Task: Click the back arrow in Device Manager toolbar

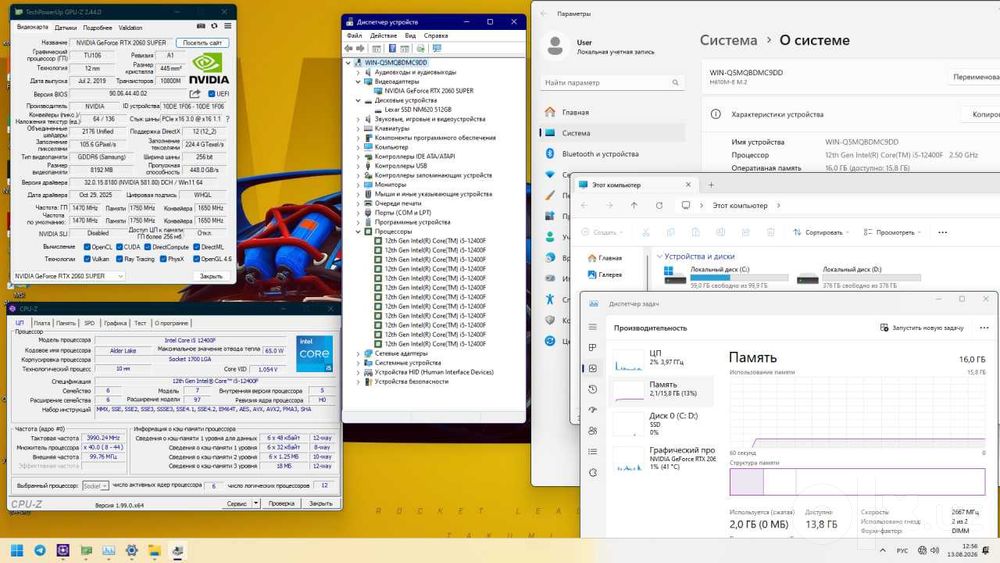Action: tap(348, 48)
